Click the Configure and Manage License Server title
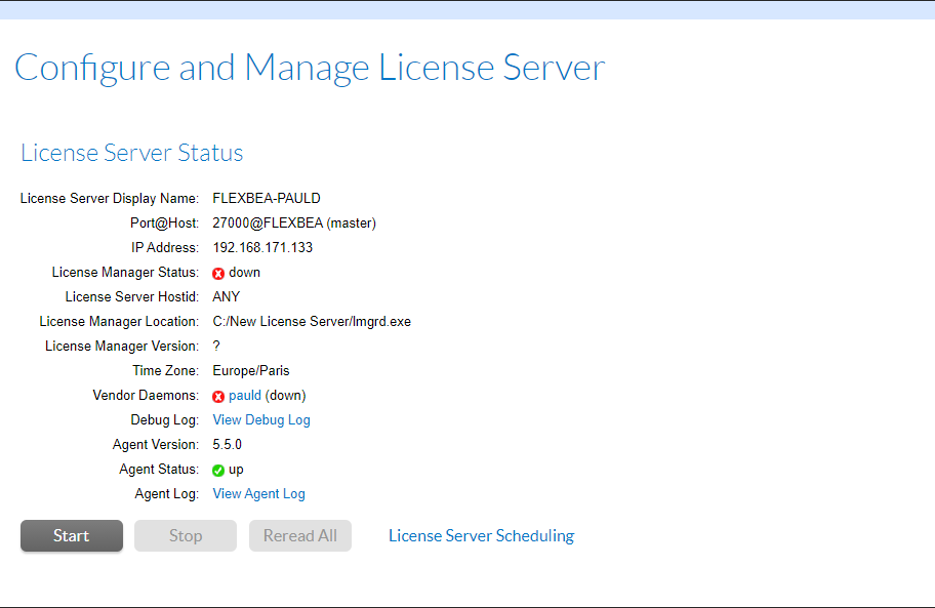Image resolution: width=935 pixels, height=608 pixels. click(309, 67)
